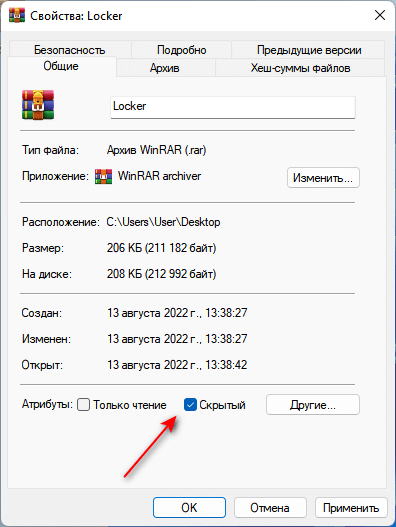Go to the Предыдущие версии tab
The image size is (396, 527).
point(309,50)
